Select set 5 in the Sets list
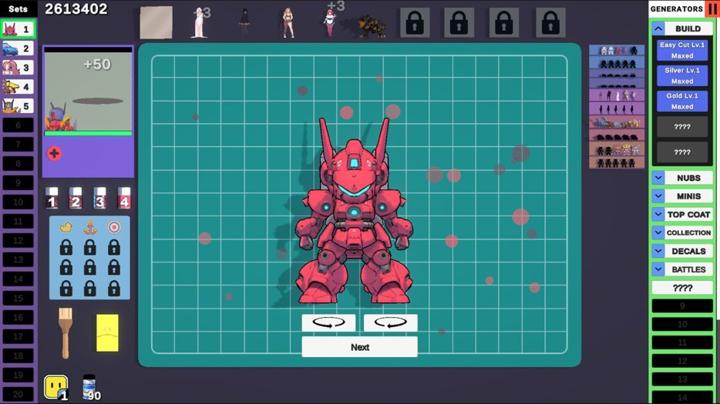The width and height of the screenshot is (720, 404). [18, 106]
